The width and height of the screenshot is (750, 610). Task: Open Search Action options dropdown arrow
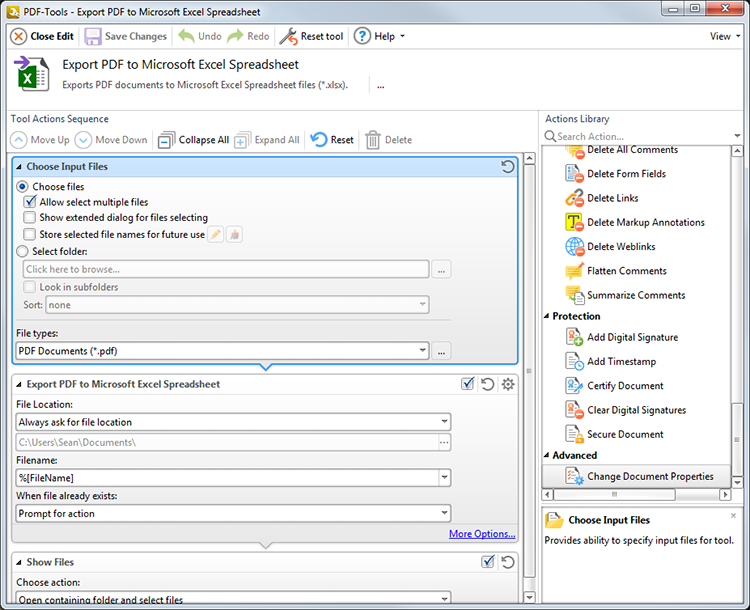(x=737, y=136)
